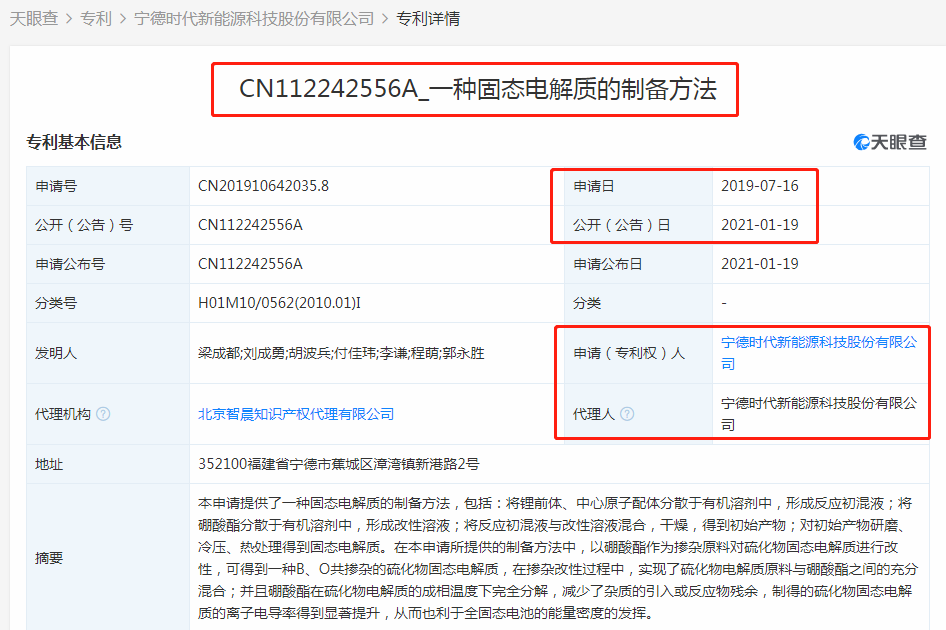This screenshot has width=946, height=630.
Task: Click the application number CN201910642035.8
Action: pyautogui.click(x=263, y=186)
